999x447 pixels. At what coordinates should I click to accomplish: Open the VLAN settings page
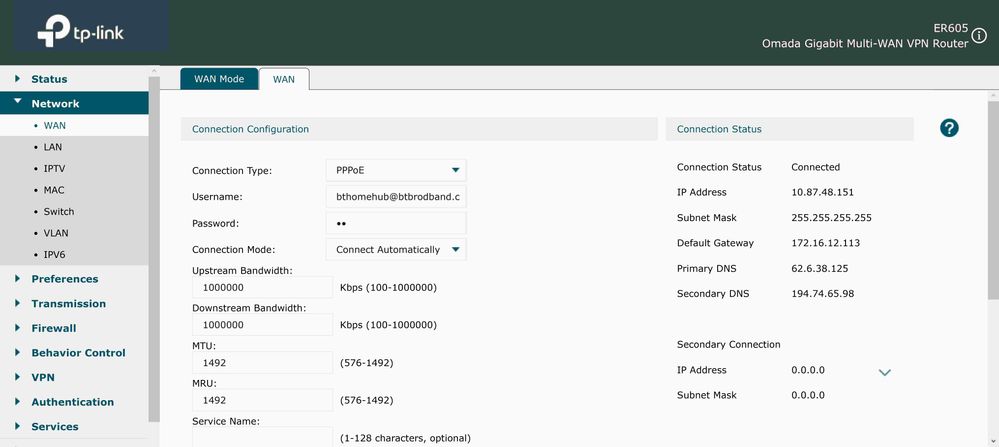pos(56,233)
